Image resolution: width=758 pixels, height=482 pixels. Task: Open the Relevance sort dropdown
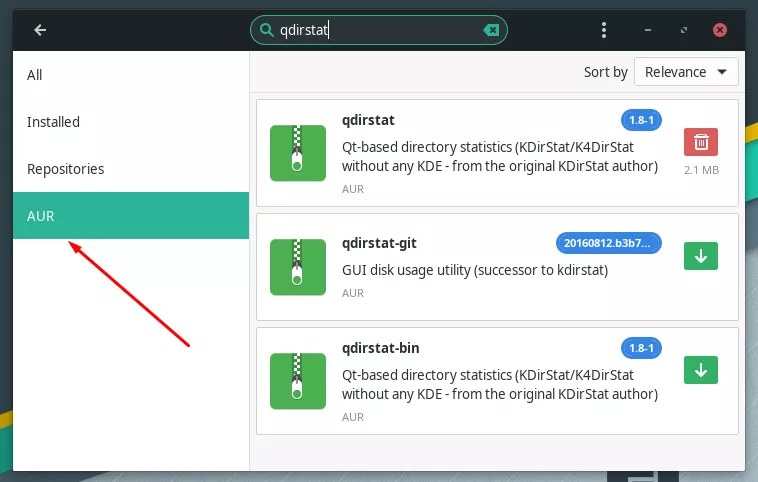[x=686, y=72]
